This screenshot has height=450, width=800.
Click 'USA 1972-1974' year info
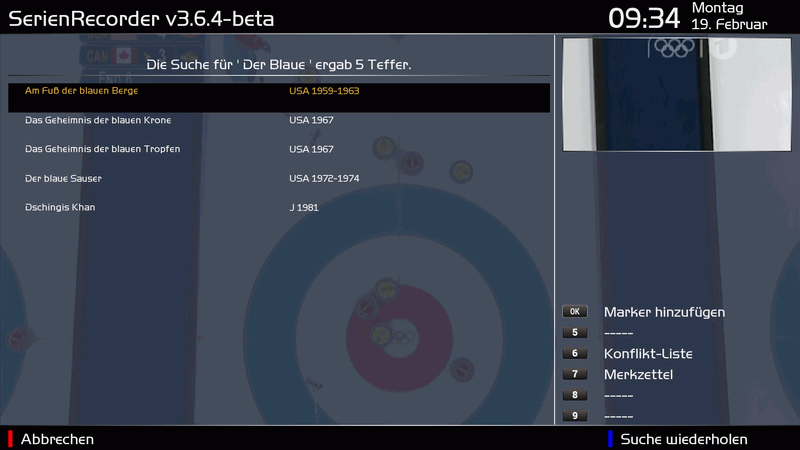[324, 179]
